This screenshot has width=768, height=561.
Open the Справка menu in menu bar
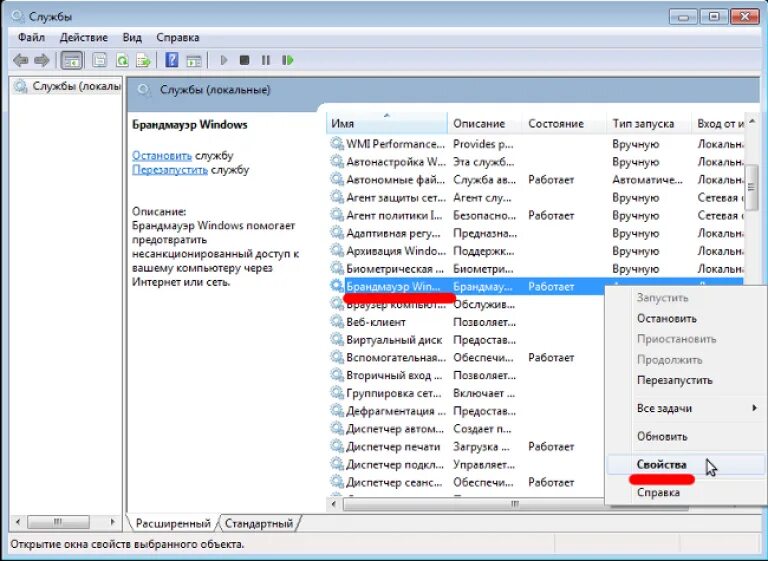178,37
